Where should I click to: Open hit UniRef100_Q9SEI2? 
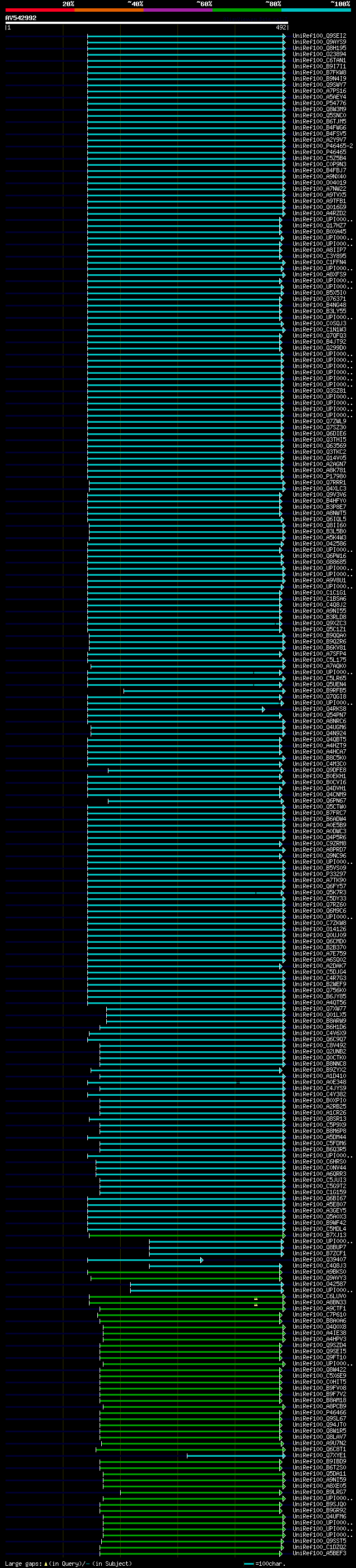[319, 36]
